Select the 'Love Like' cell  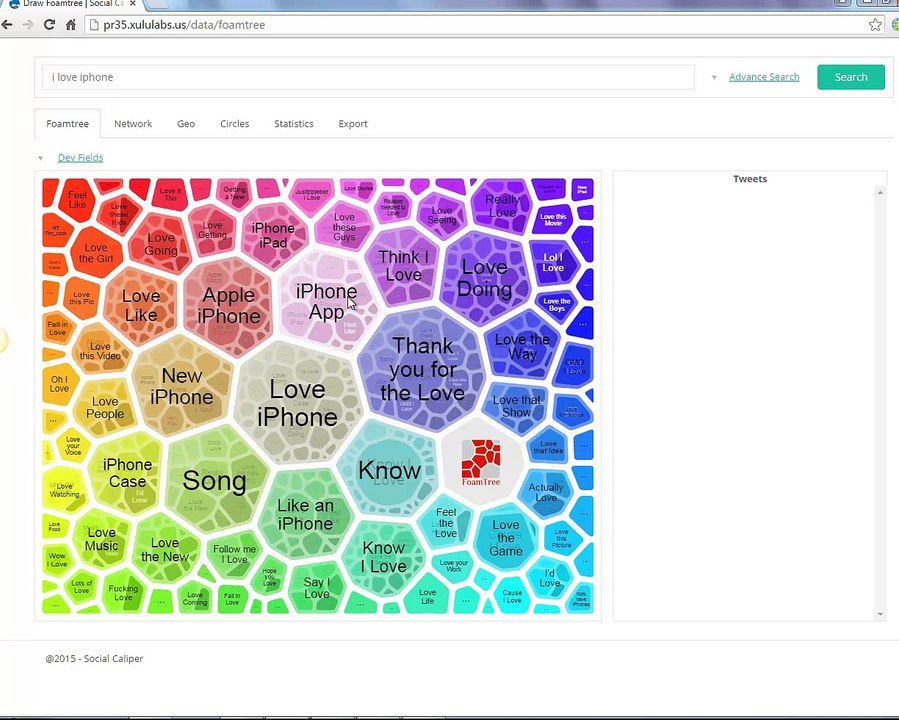click(x=141, y=306)
